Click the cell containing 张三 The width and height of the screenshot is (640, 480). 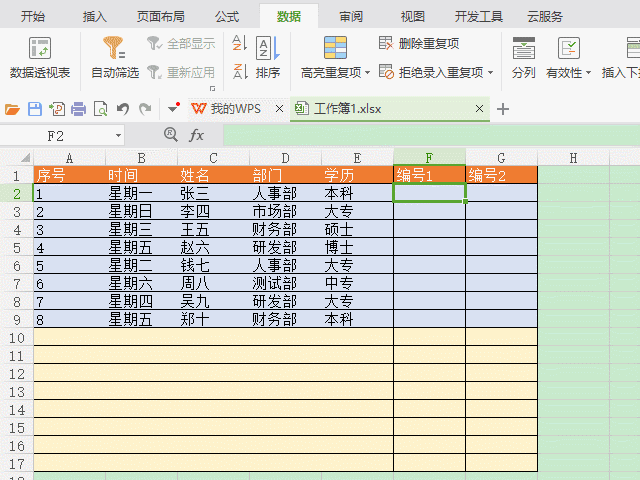(213, 193)
